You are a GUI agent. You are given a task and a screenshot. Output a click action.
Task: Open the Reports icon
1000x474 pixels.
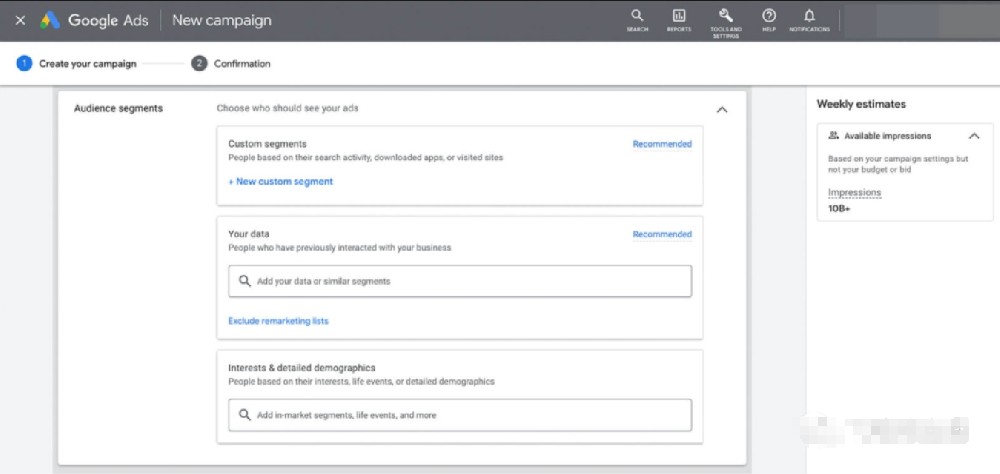pyautogui.click(x=679, y=20)
